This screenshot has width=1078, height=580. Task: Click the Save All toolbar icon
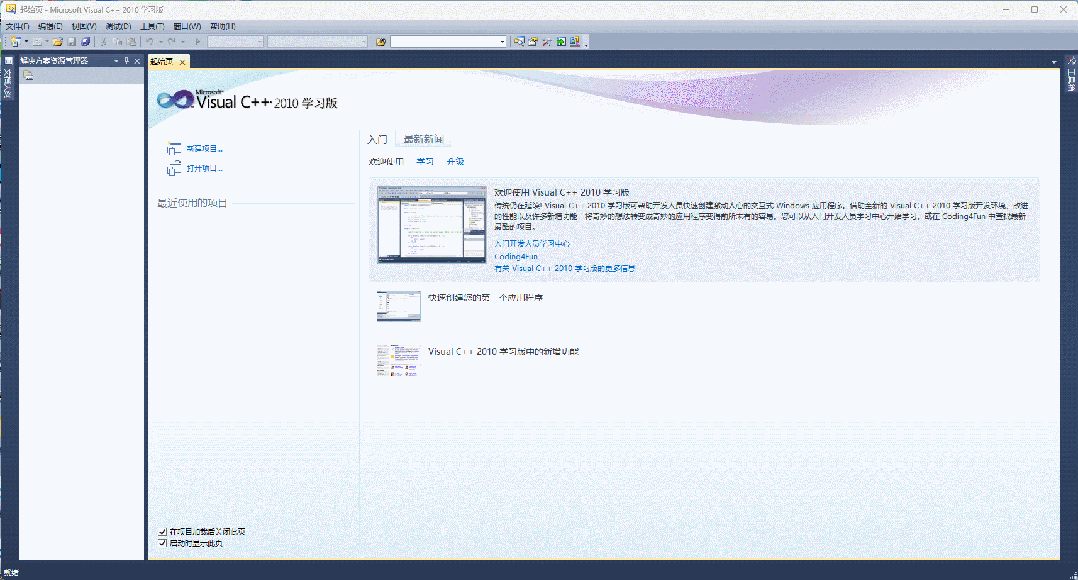pyautogui.click(x=85, y=42)
